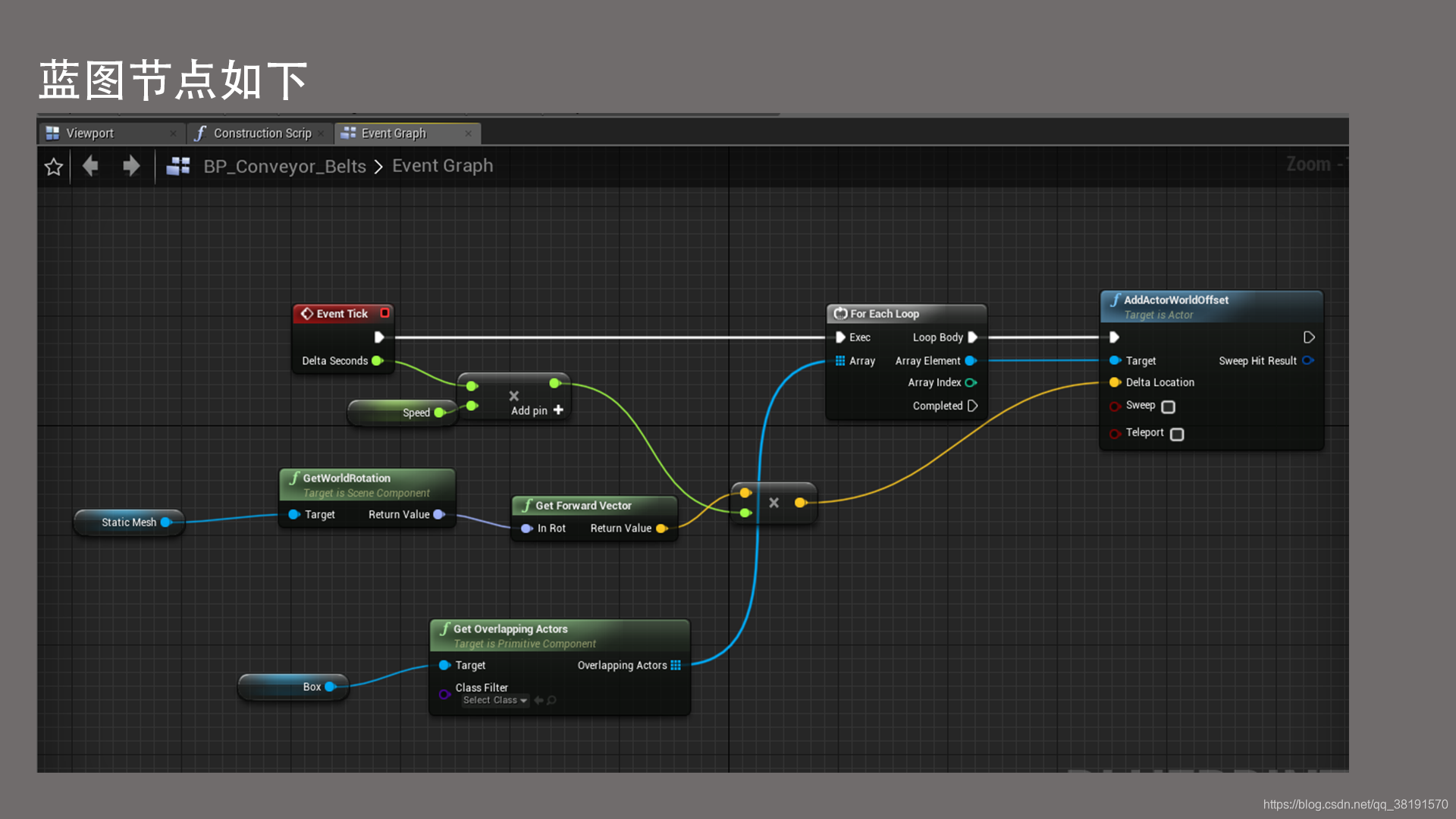The image size is (1456, 819).
Task: Click the Completed exec pin
Action: (x=972, y=406)
